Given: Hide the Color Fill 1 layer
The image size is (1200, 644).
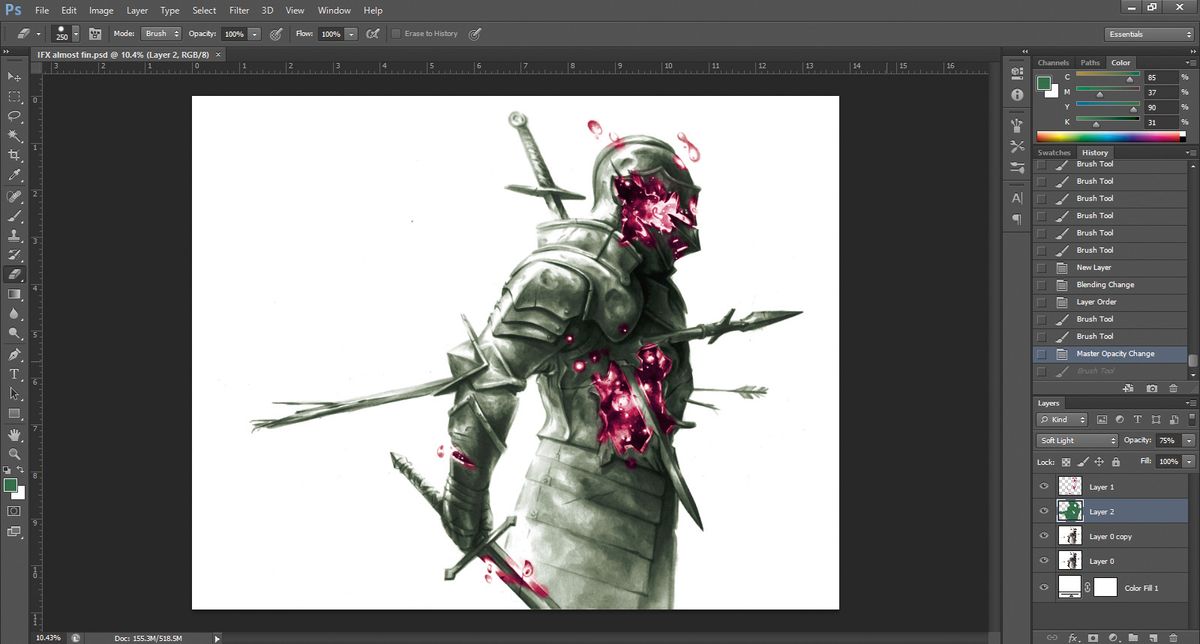Looking at the screenshot, I should tap(1043, 587).
